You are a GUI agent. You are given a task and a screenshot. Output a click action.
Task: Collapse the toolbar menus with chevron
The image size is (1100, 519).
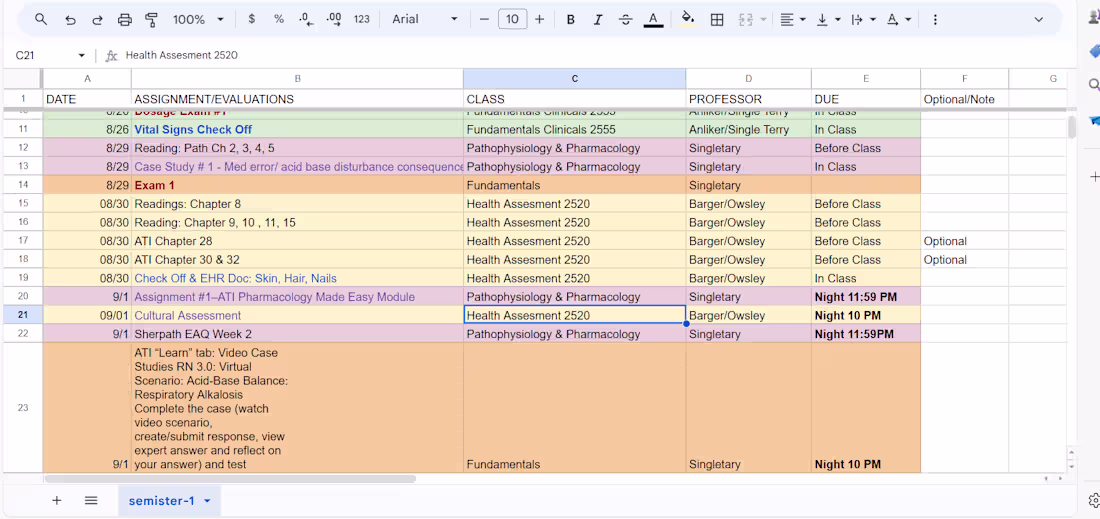coord(1039,20)
